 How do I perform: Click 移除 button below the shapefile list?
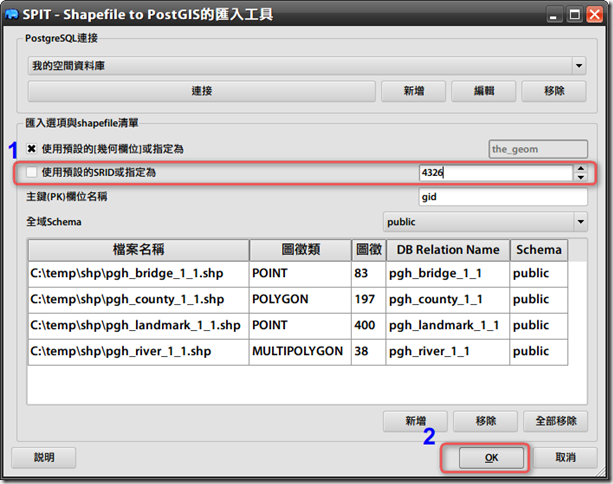point(486,421)
